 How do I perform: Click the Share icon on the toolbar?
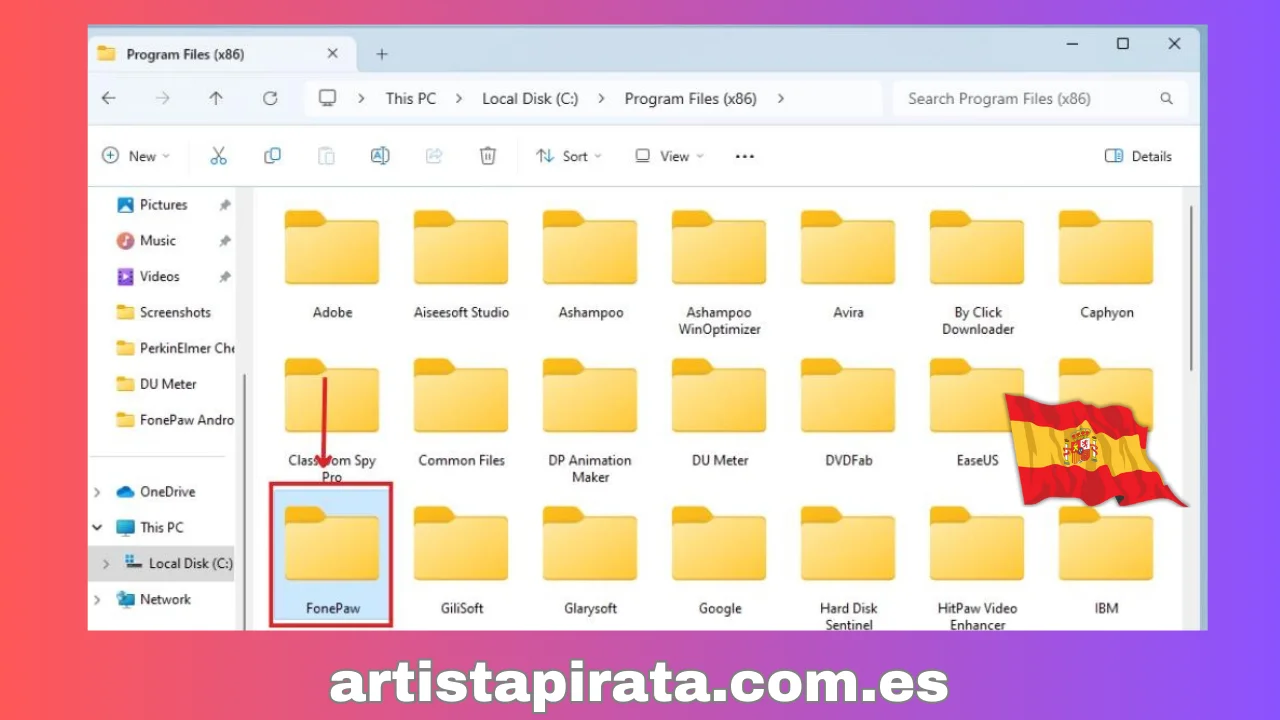pyautogui.click(x=434, y=156)
